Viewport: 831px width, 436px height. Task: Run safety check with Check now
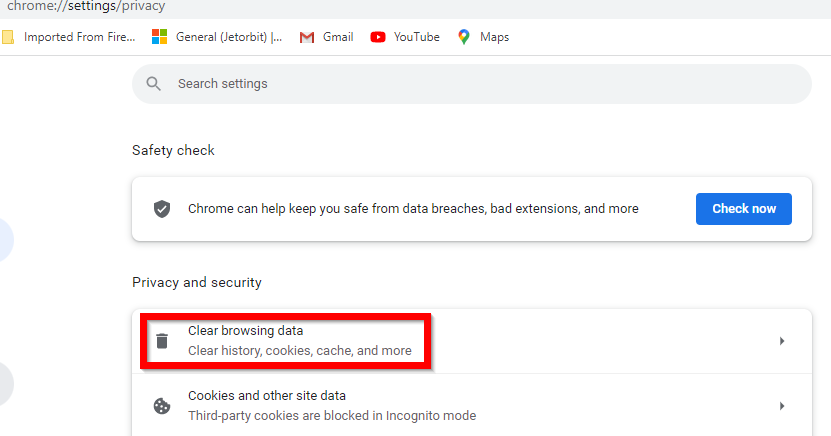pyautogui.click(x=744, y=209)
